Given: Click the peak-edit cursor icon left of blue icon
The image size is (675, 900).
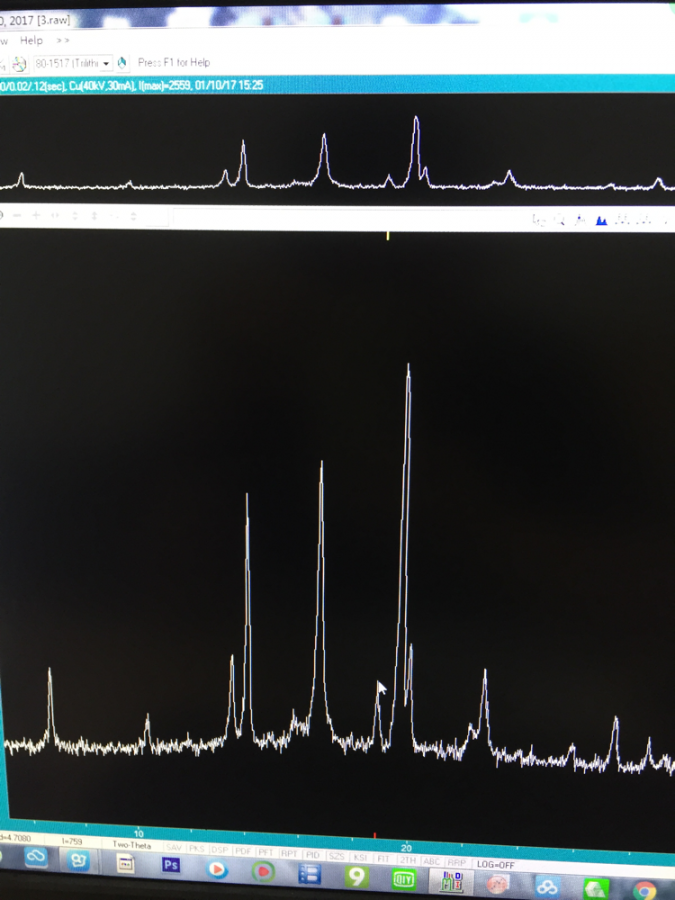Looking at the screenshot, I should coord(580,219).
